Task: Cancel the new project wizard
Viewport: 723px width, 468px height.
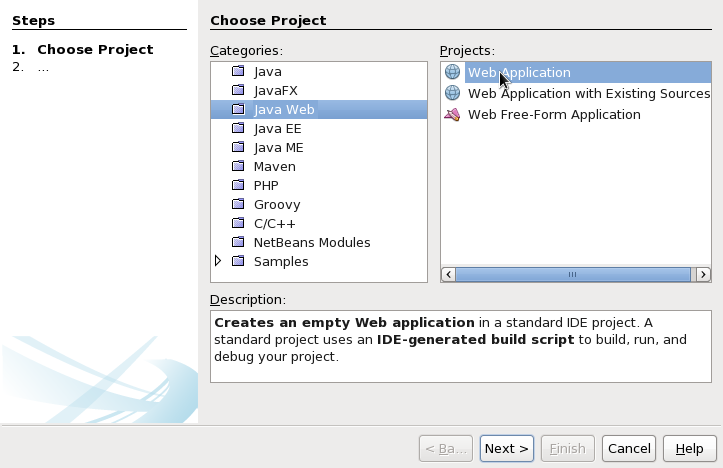Action: pyautogui.click(x=629, y=448)
